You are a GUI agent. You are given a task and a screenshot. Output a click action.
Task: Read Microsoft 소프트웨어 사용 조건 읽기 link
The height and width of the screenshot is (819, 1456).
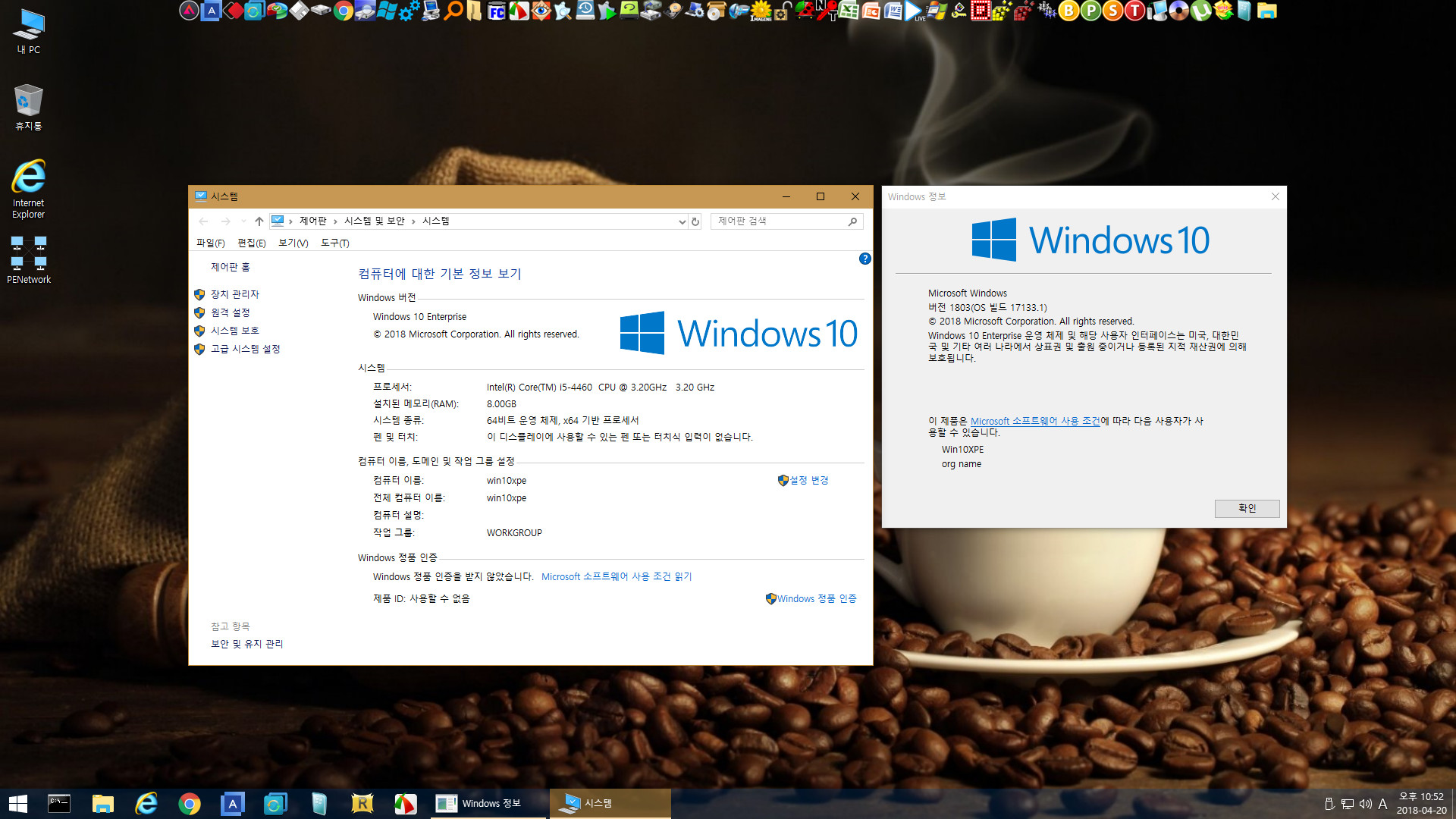point(617,576)
